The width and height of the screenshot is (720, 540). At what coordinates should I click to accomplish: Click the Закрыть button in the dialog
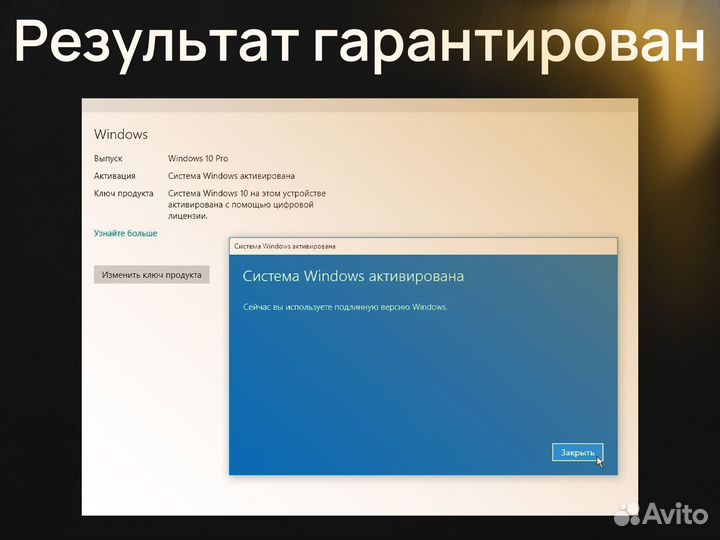577,452
